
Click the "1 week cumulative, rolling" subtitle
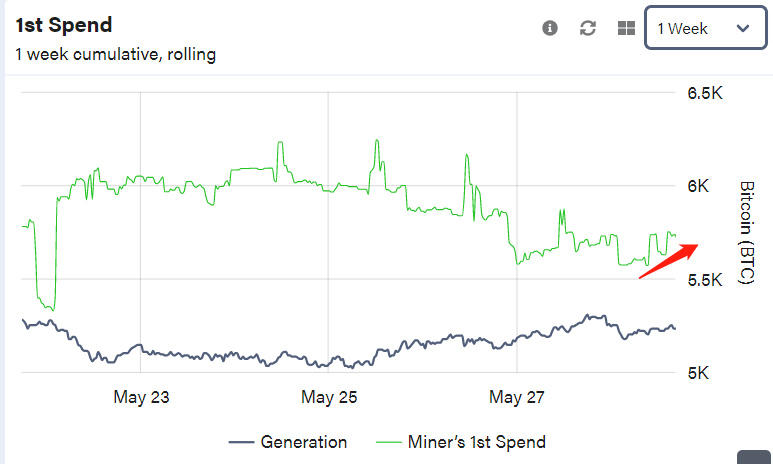(x=116, y=54)
